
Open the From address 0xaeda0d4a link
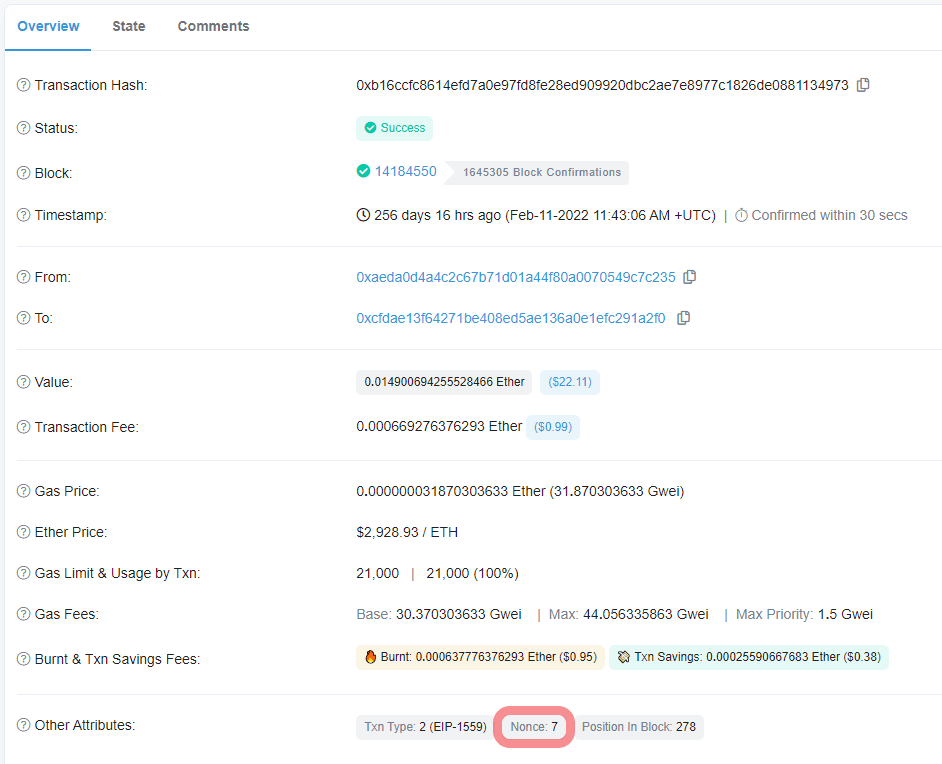515,277
